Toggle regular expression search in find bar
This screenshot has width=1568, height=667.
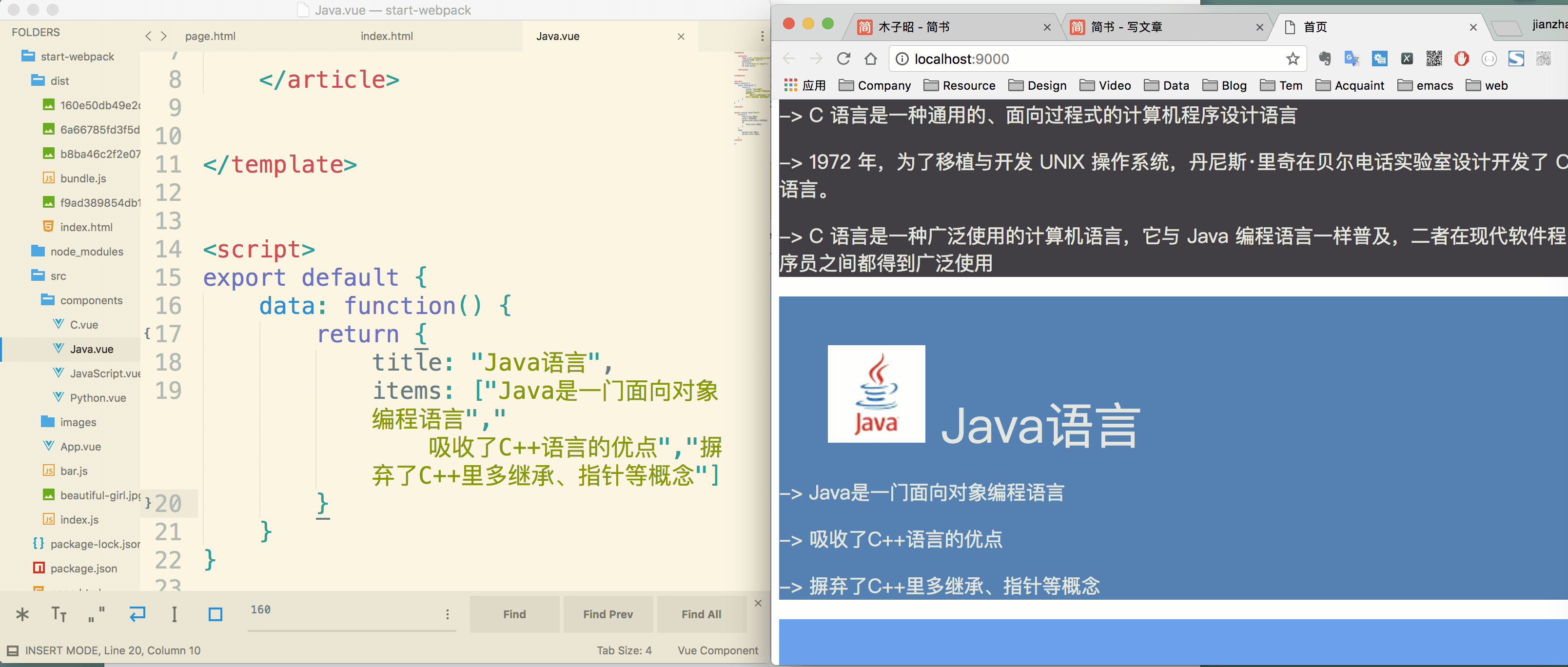point(22,614)
